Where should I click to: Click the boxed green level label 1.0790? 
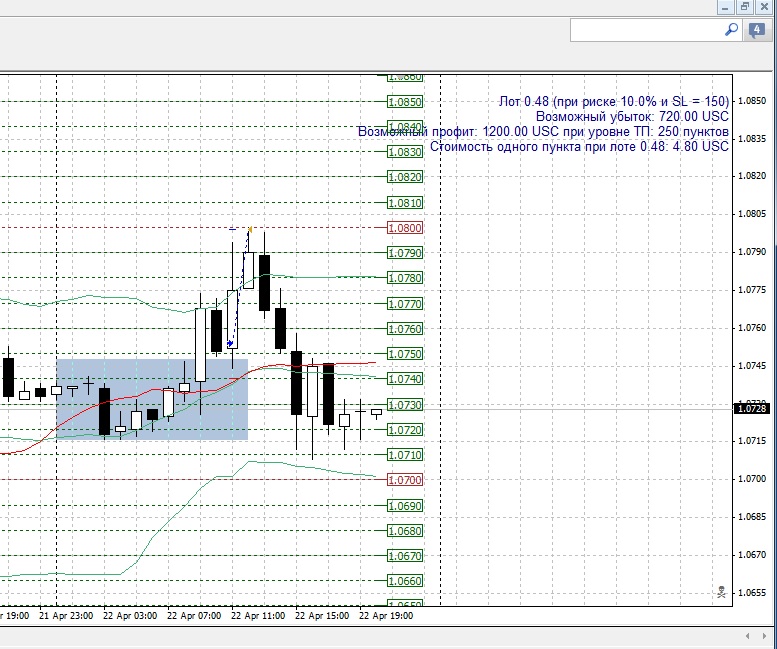(x=405, y=253)
